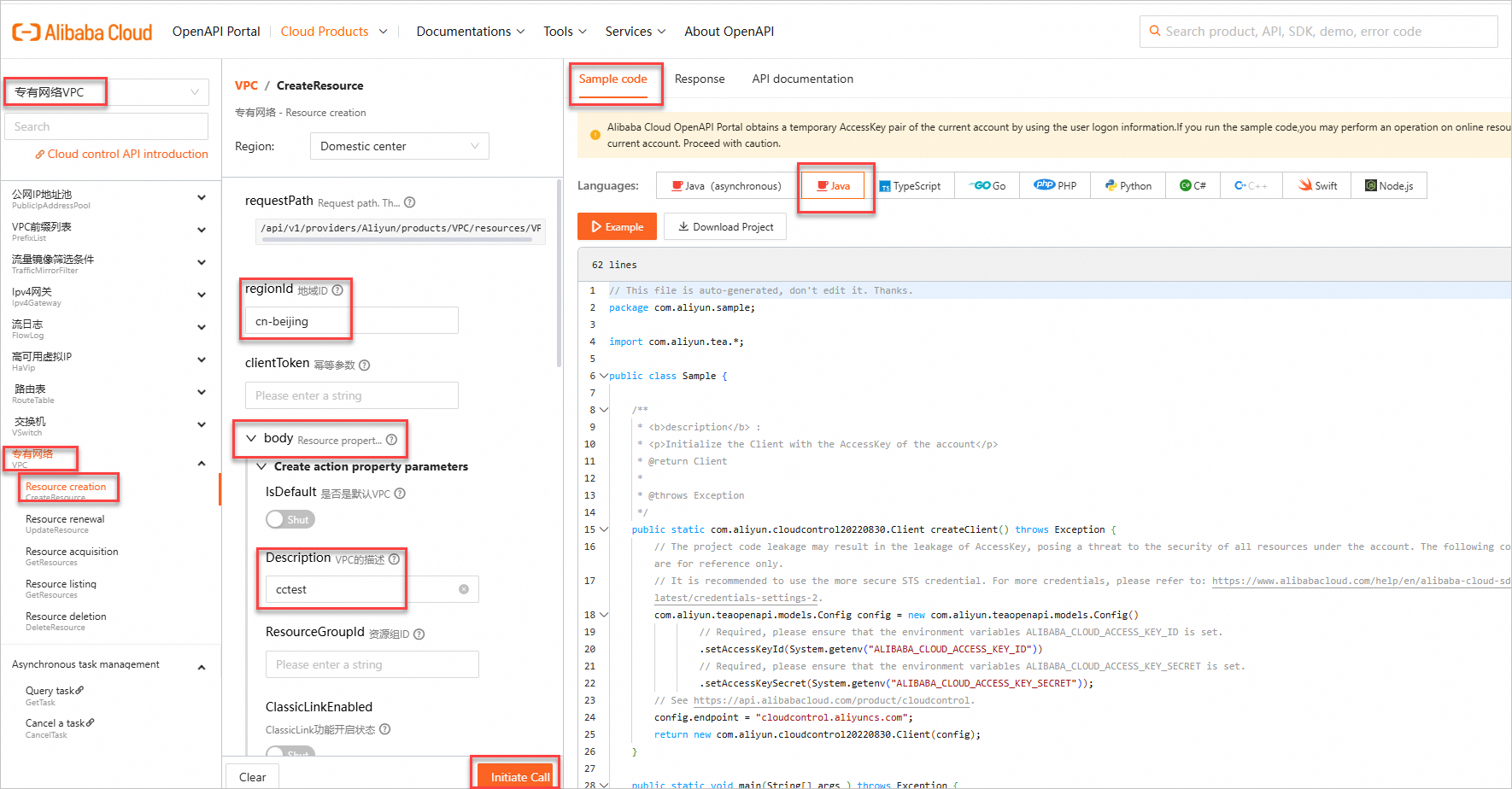Click the search magnifier icon
The height and width of the screenshot is (789, 1512).
(1155, 31)
